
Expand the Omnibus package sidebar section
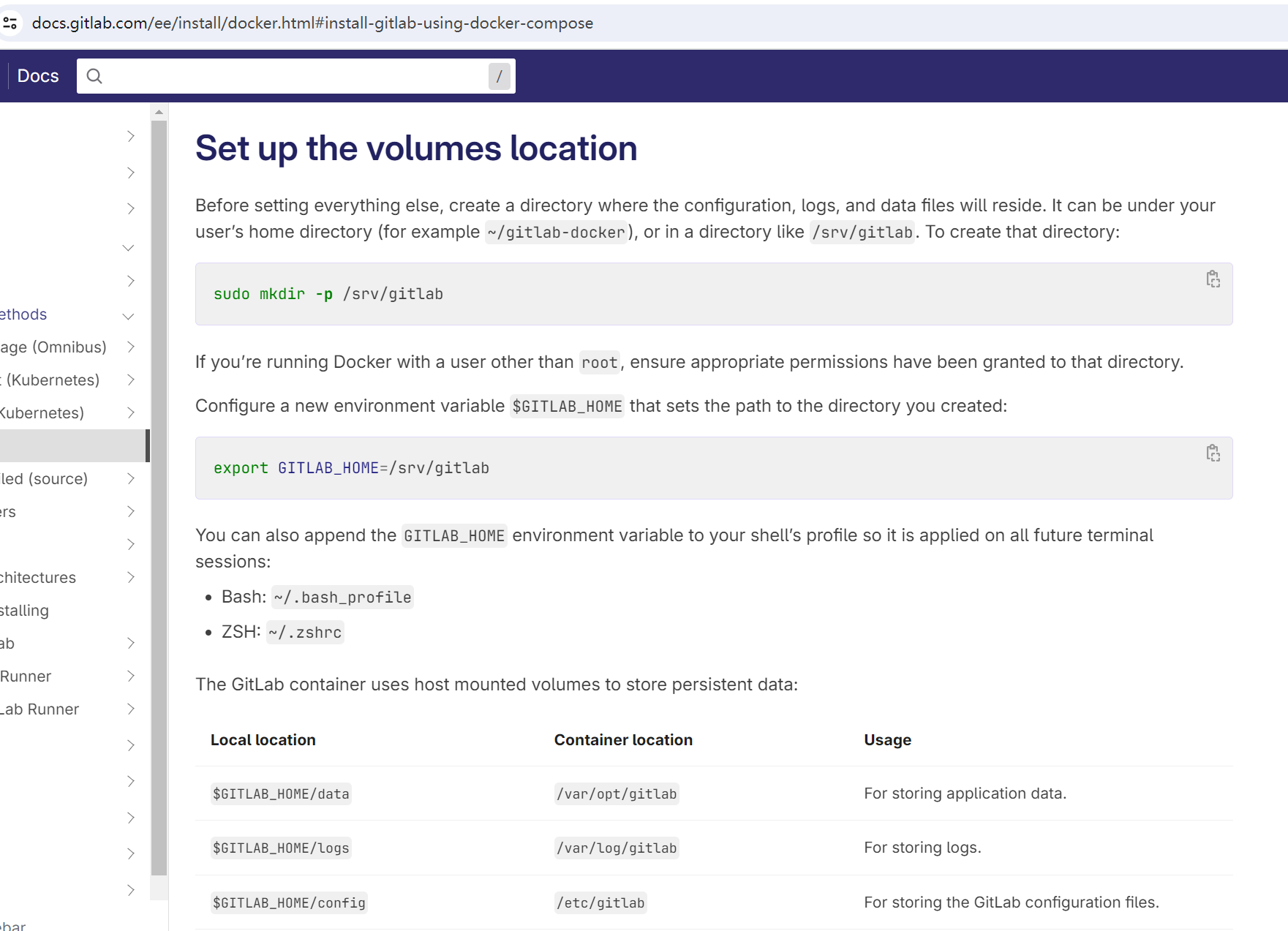point(131,347)
